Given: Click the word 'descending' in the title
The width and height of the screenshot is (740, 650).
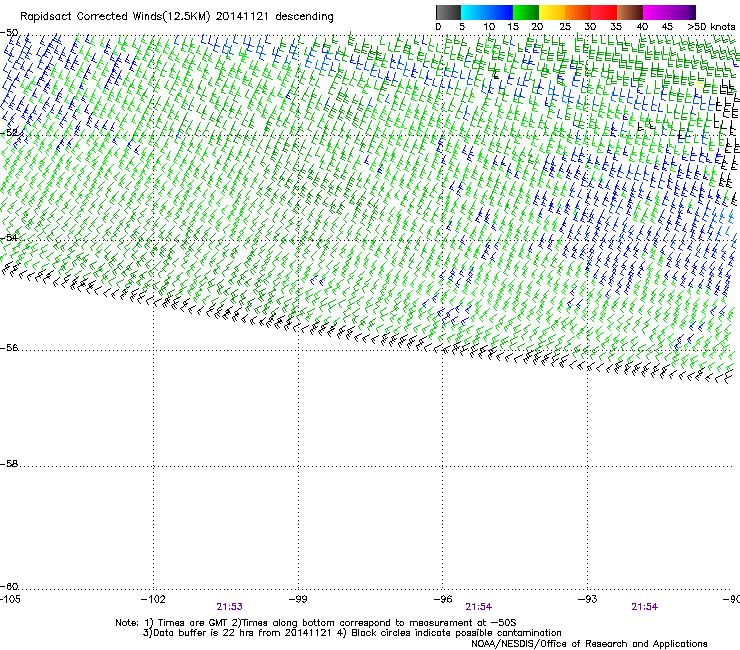Looking at the screenshot, I should point(304,17).
